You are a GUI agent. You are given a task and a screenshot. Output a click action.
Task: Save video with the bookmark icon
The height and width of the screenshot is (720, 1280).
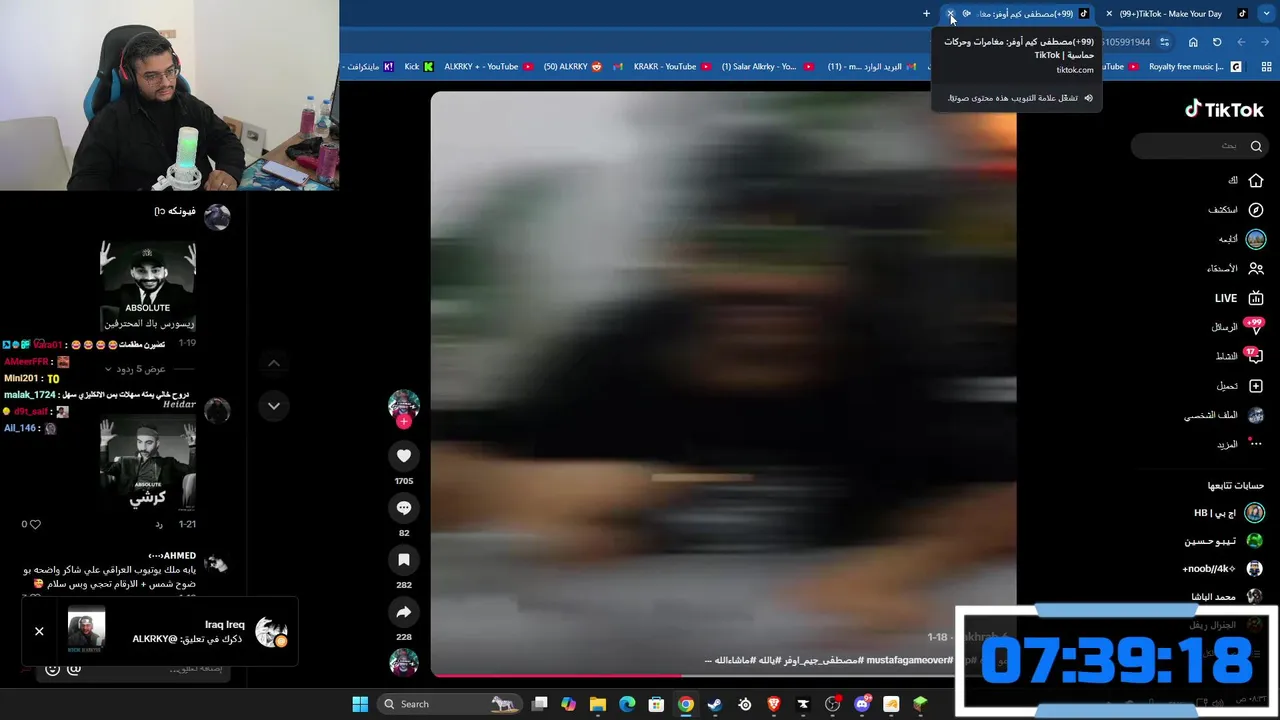click(404, 560)
